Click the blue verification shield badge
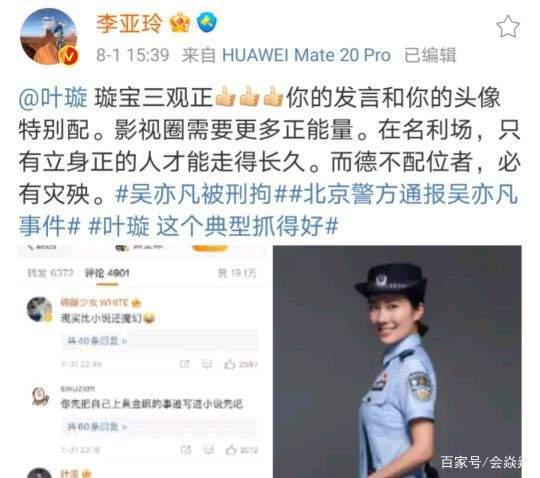 tap(207, 22)
